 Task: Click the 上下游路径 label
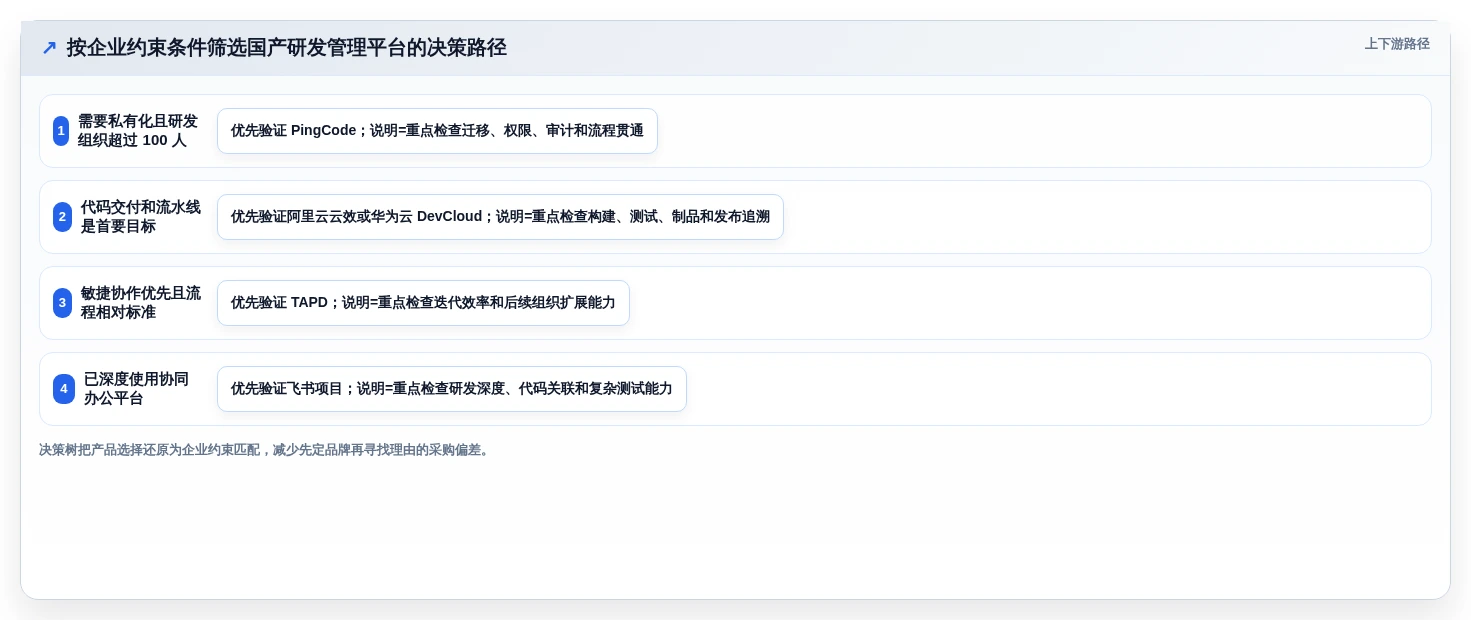coord(1397,44)
